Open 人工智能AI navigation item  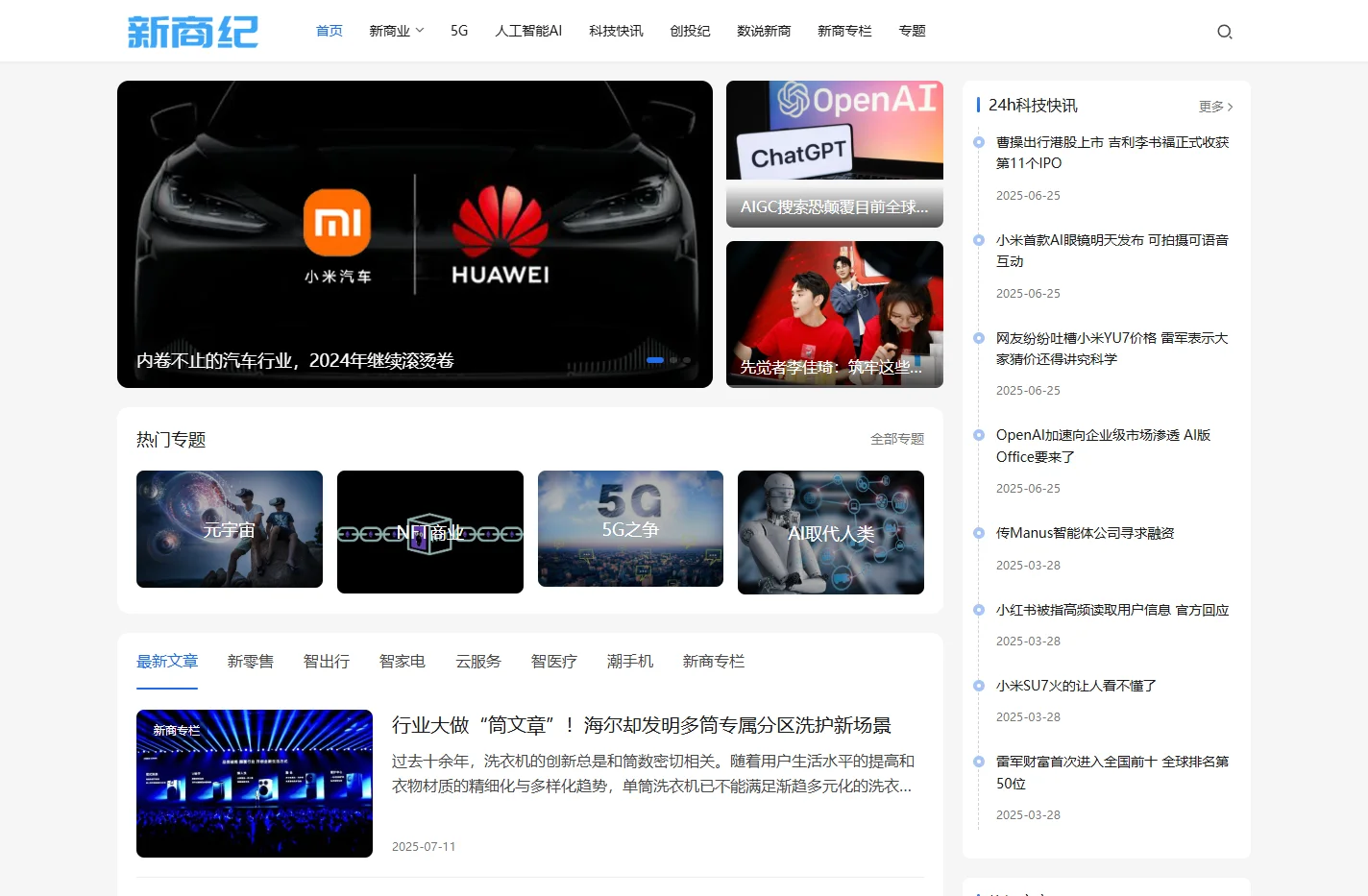click(528, 31)
